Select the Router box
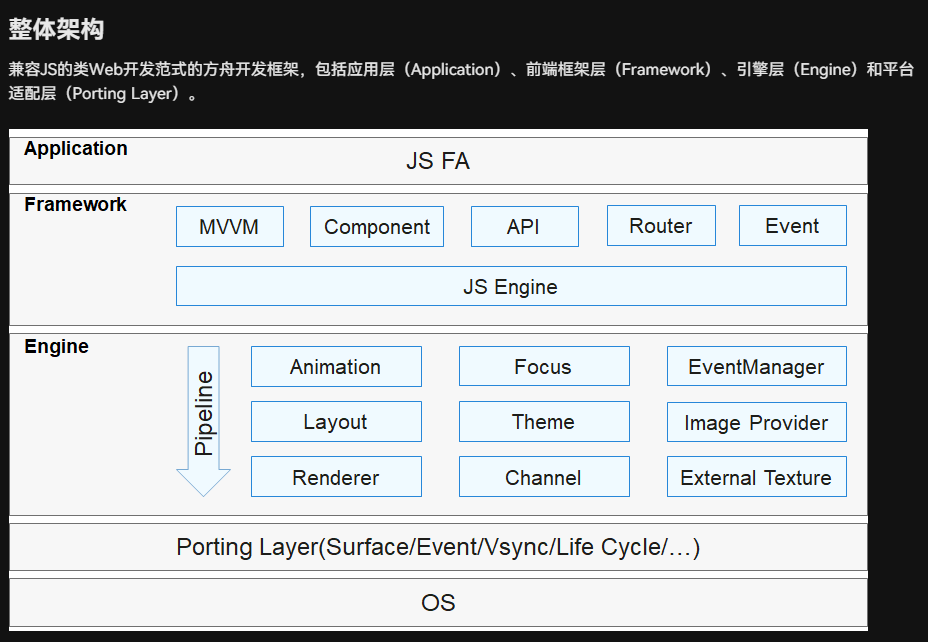 (x=661, y=226)
